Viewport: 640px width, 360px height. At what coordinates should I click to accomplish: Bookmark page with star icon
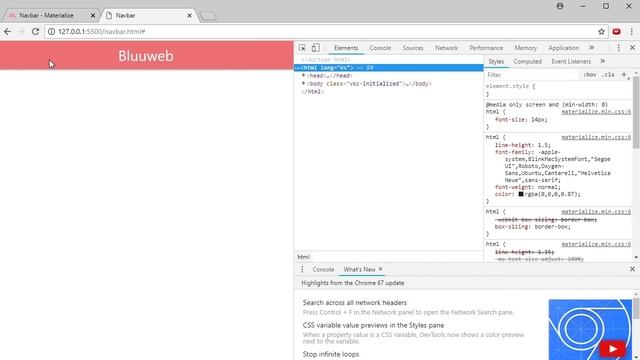coord(601,31)
